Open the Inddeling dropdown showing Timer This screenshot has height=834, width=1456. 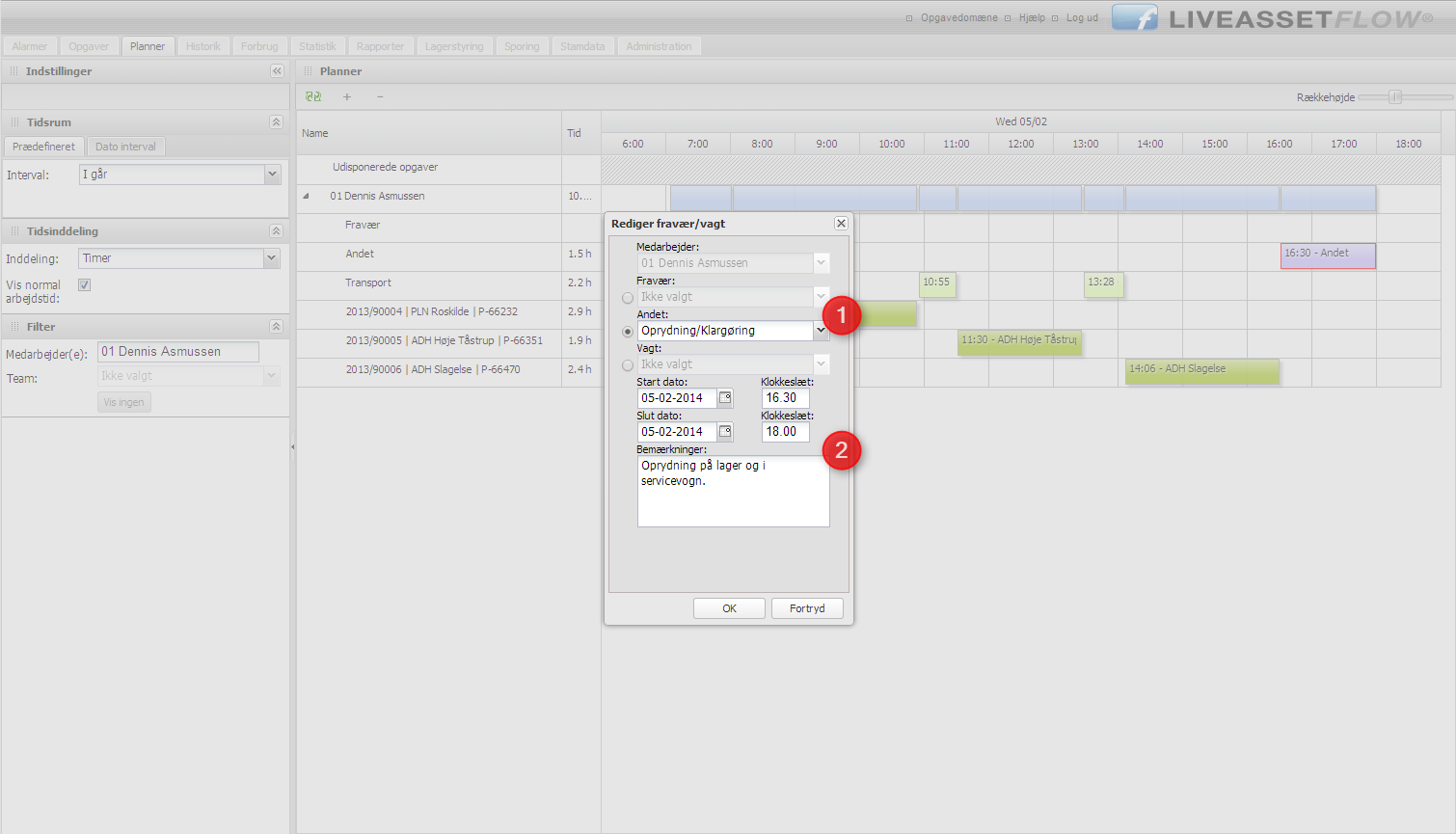272,258
